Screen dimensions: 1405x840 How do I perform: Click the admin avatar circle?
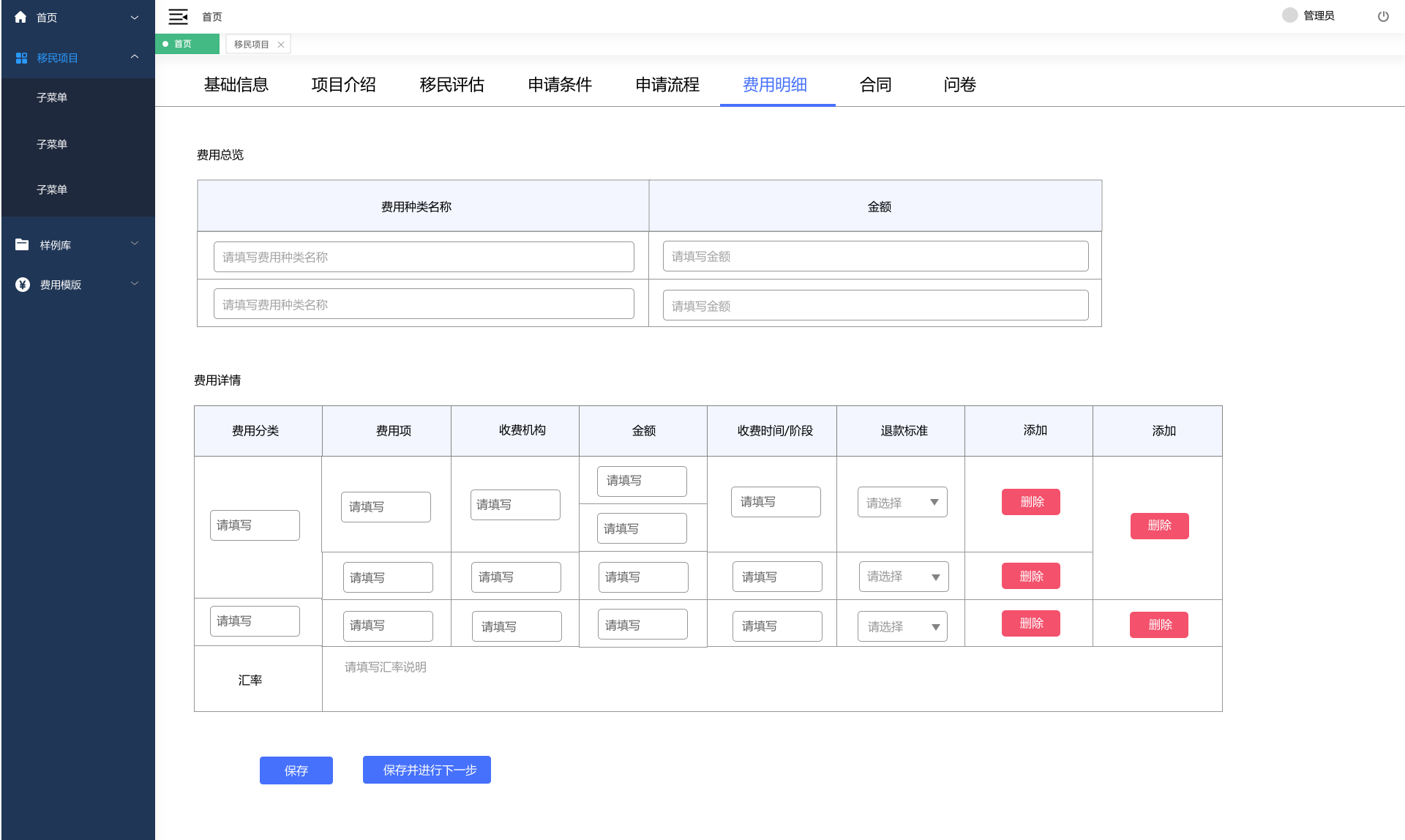1289,15
